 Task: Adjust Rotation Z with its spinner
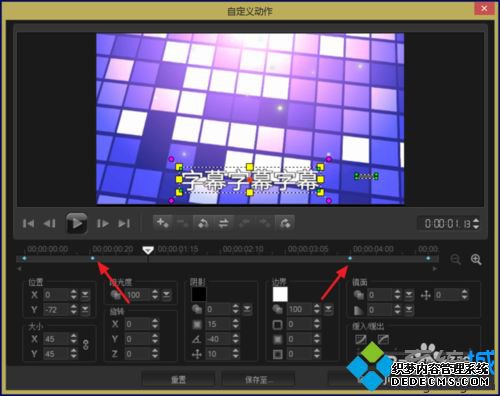point(155,354)
